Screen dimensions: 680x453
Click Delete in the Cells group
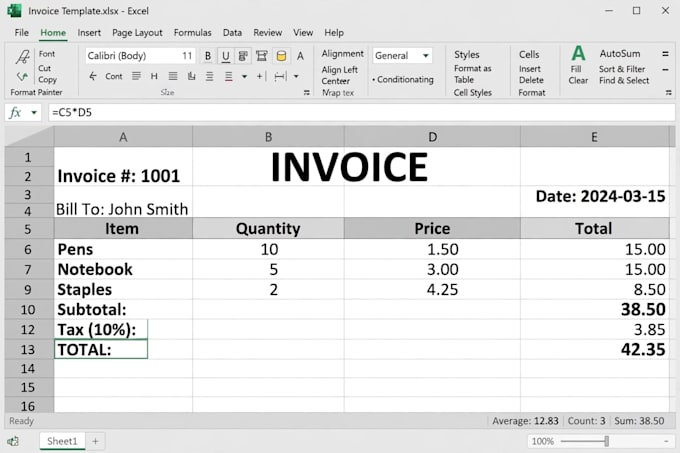(x=531, y=80)
